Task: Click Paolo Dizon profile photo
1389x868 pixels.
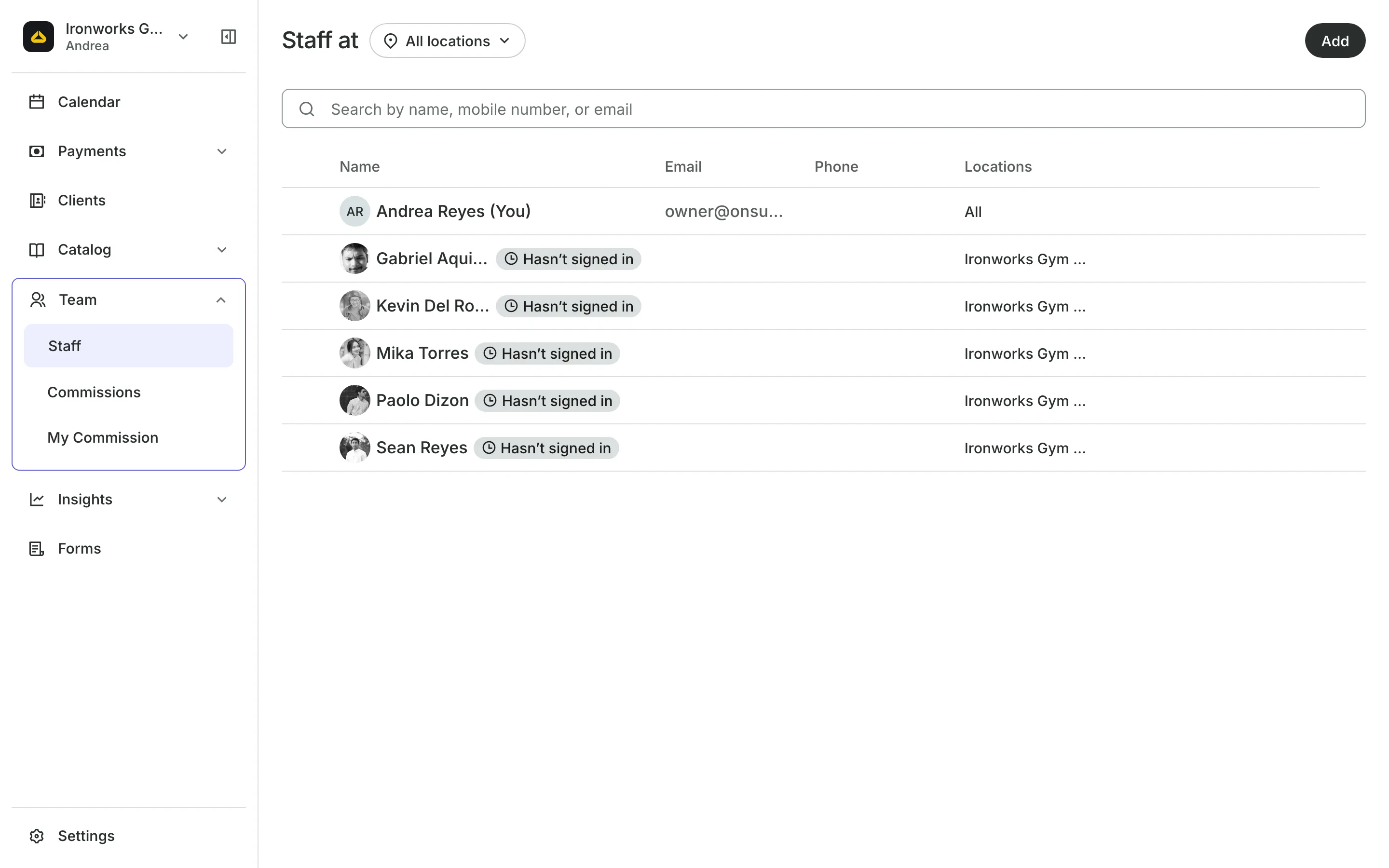Action: click(354, 400)
